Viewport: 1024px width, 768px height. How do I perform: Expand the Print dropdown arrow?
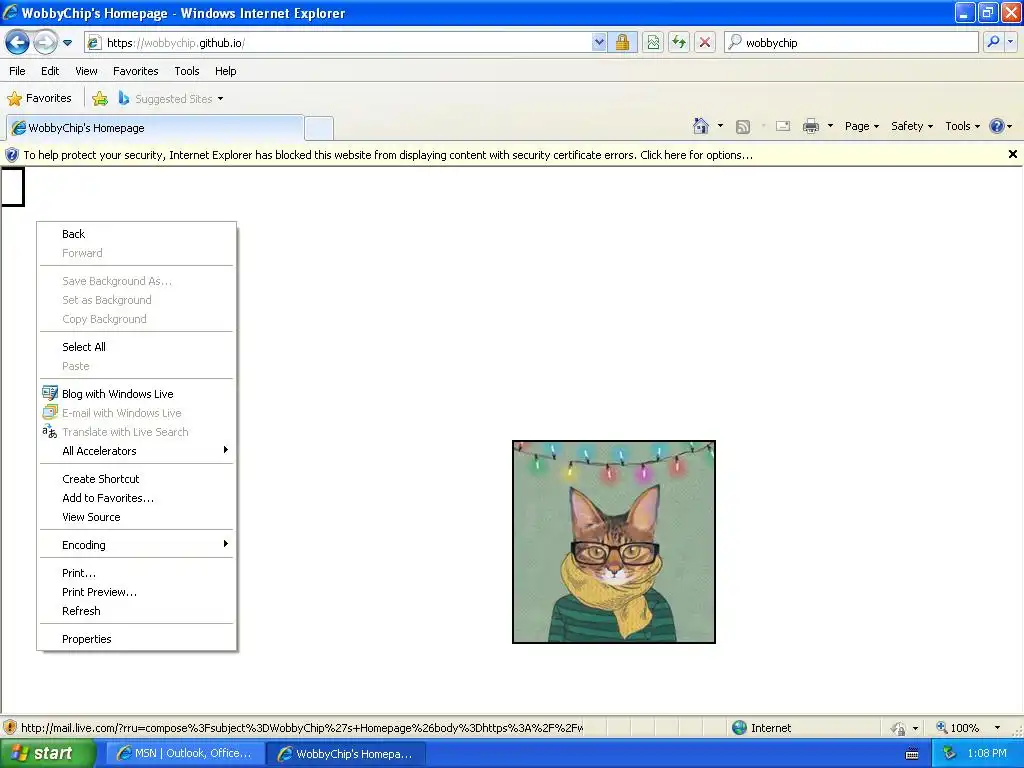coord(830,126)
